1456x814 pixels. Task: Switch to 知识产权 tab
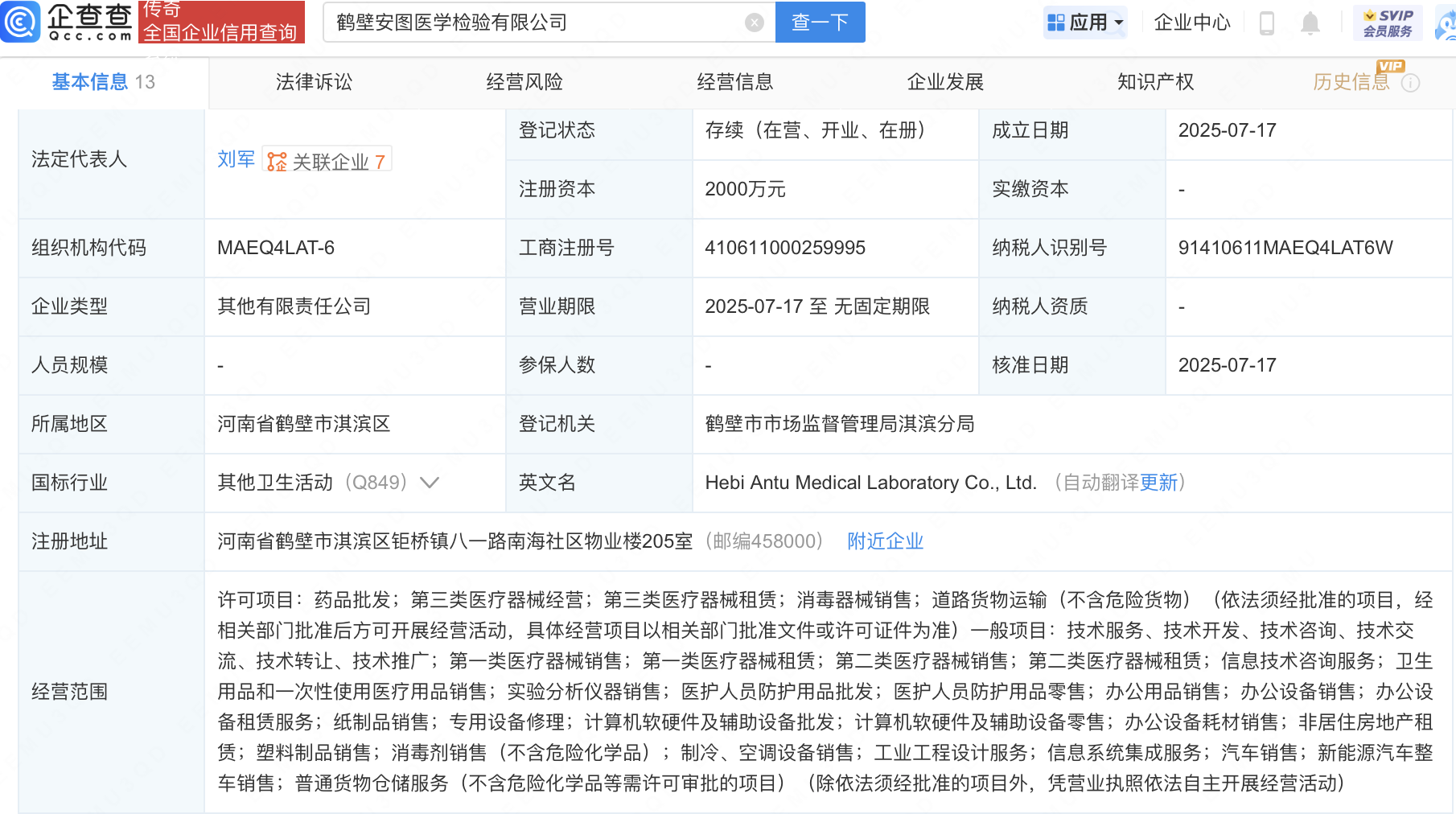click(x=1156, y=82)
